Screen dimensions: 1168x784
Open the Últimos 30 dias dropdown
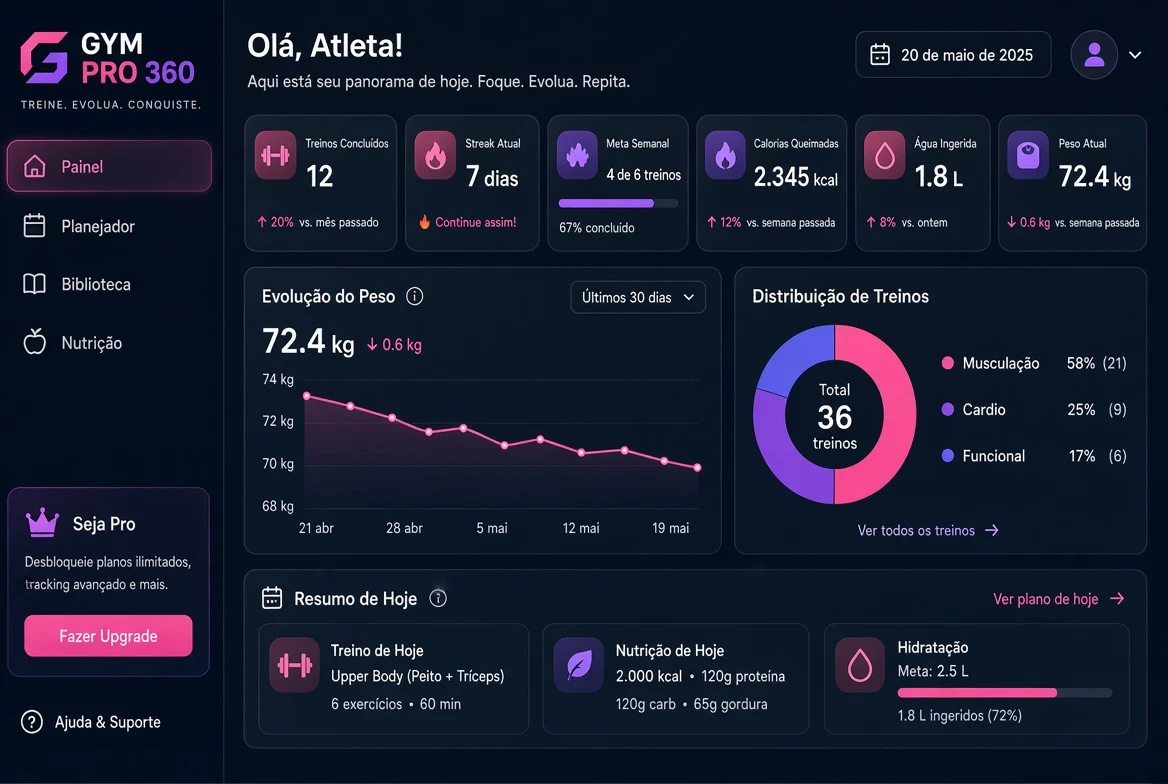(x=638, y=297)
